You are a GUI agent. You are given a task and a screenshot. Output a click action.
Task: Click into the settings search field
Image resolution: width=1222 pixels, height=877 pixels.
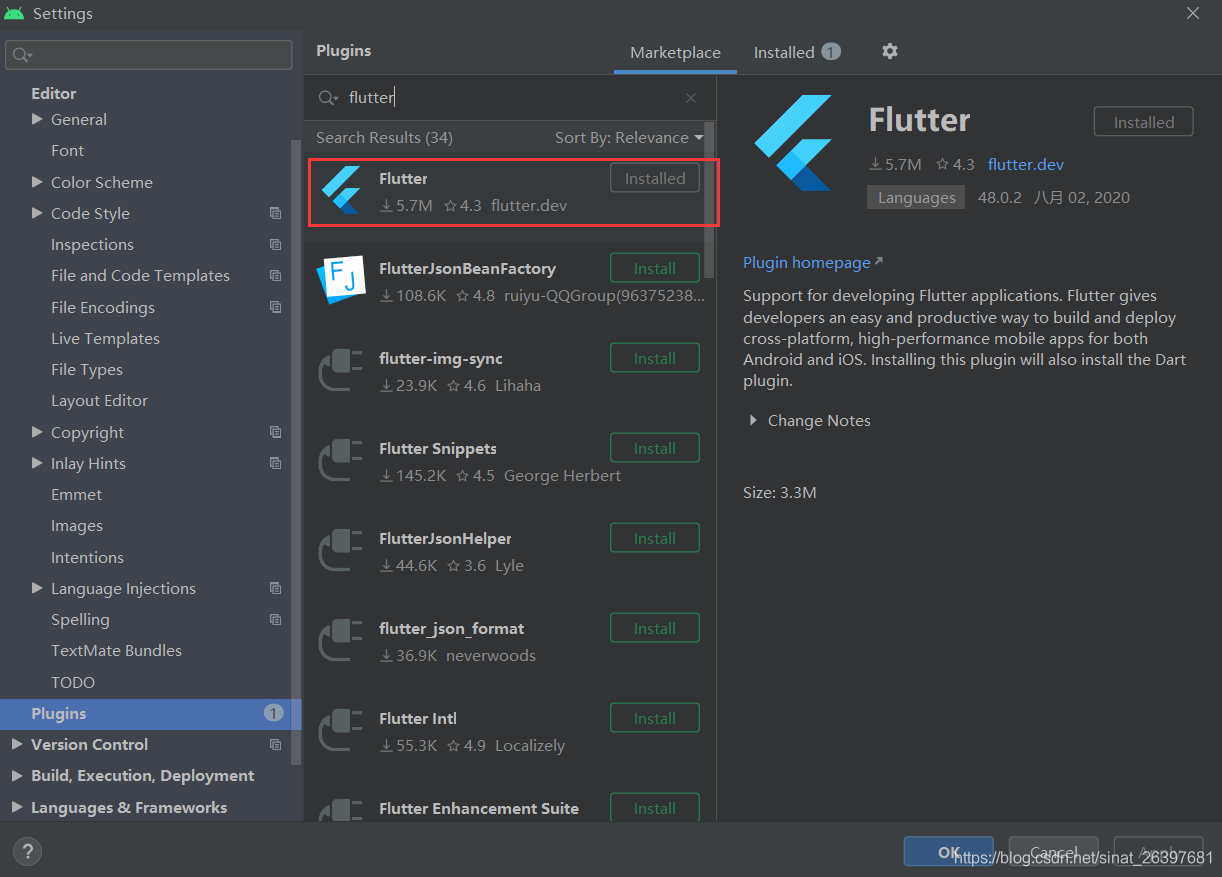coord(149,55)
